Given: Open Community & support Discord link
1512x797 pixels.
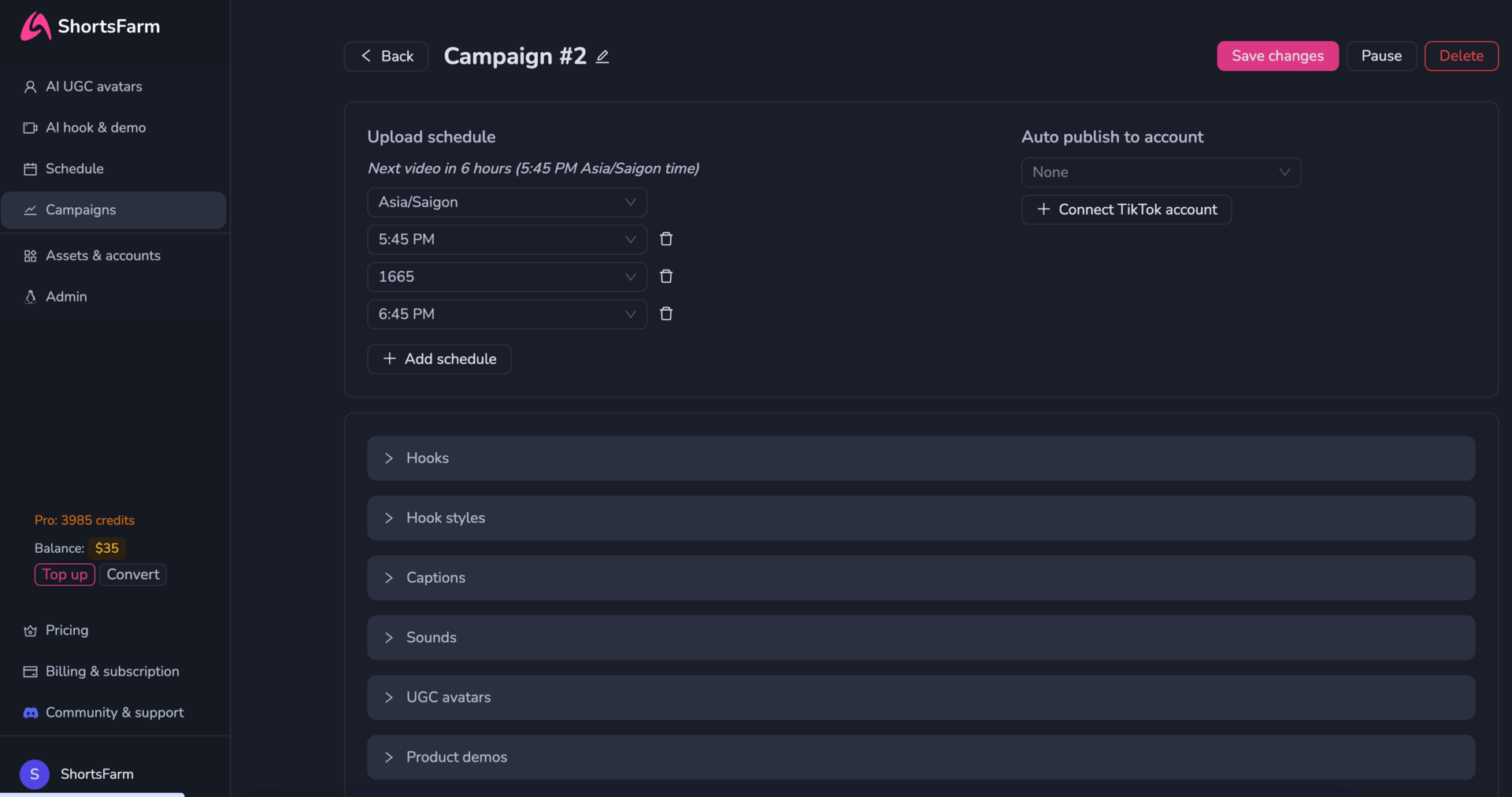Looking at the screenshot, I should tap(114, 713).
